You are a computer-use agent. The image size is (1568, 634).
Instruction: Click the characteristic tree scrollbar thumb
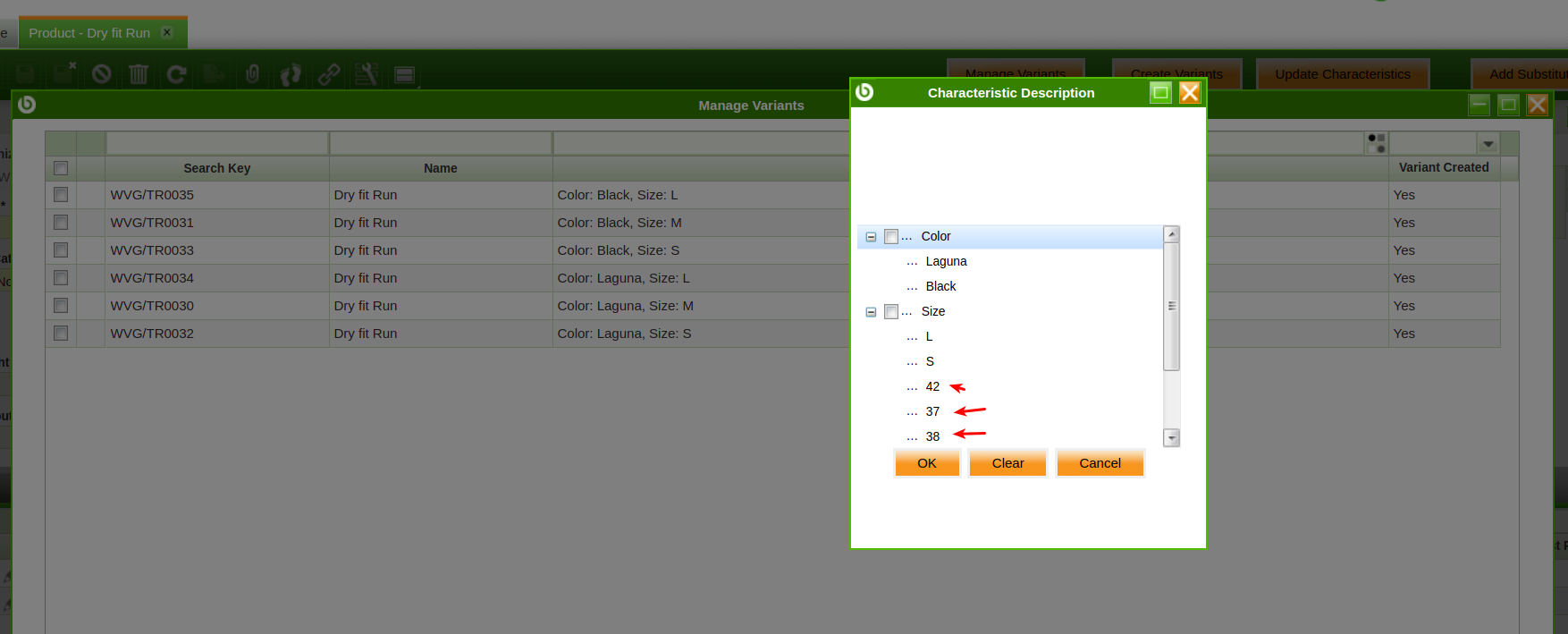pyautogui.click(x=1171, y=306)
